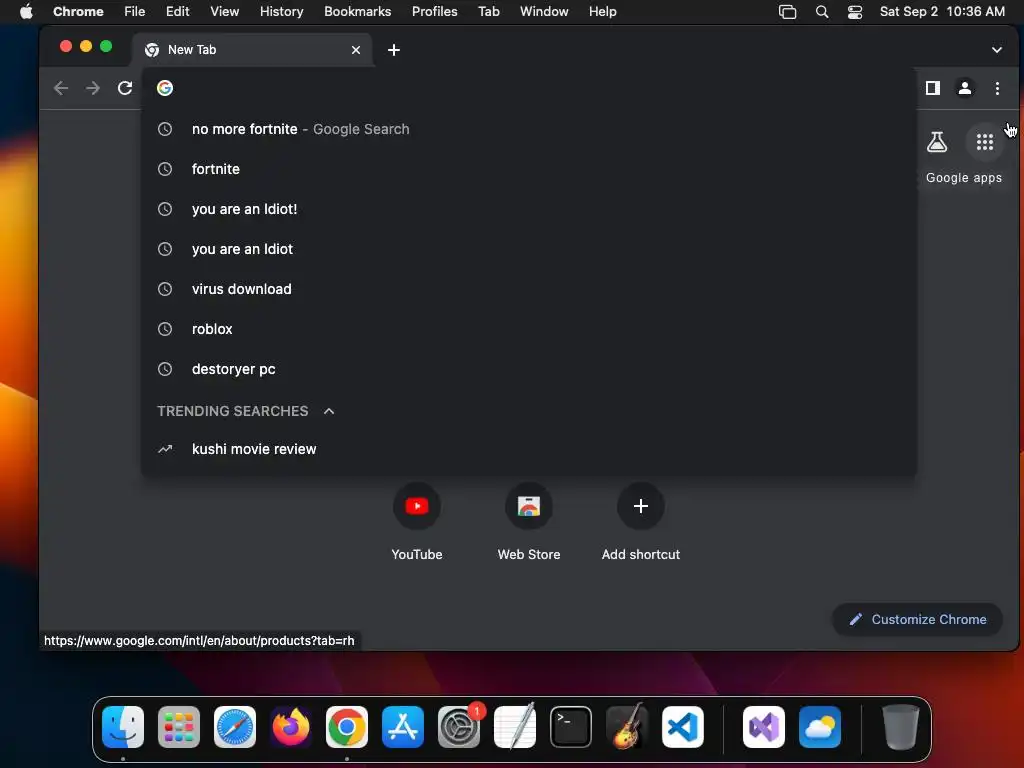Open the Profiles menu
The image size is (1024, 768).
[434, 12]
